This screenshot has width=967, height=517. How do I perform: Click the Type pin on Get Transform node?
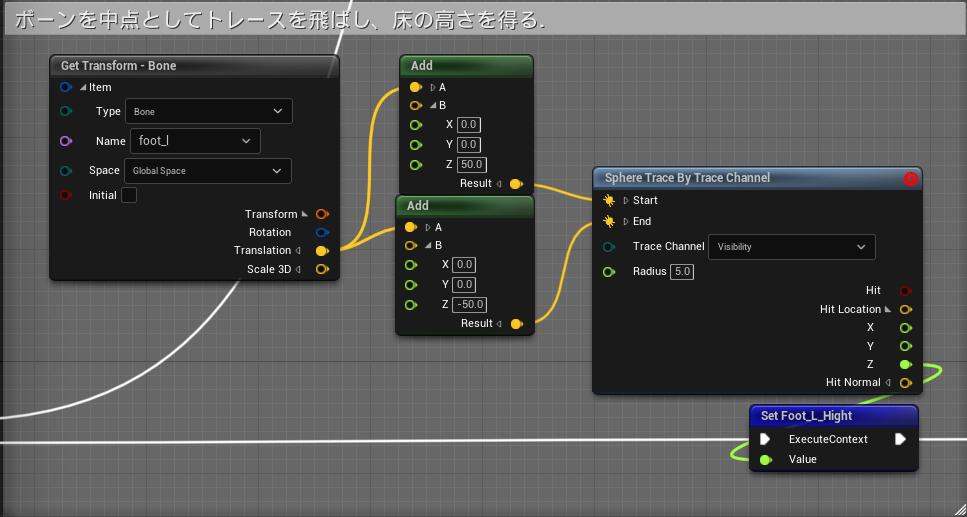click(65, 111)
